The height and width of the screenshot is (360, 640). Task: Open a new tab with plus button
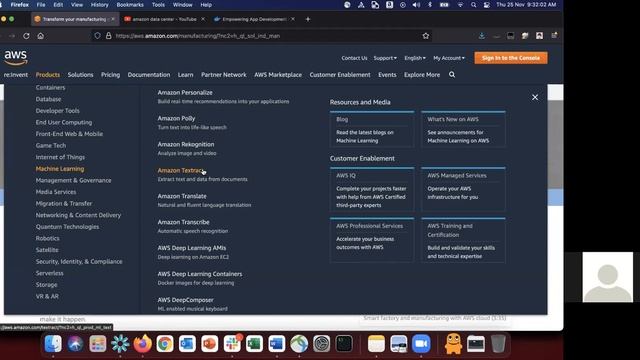click(x=308, y=19)
